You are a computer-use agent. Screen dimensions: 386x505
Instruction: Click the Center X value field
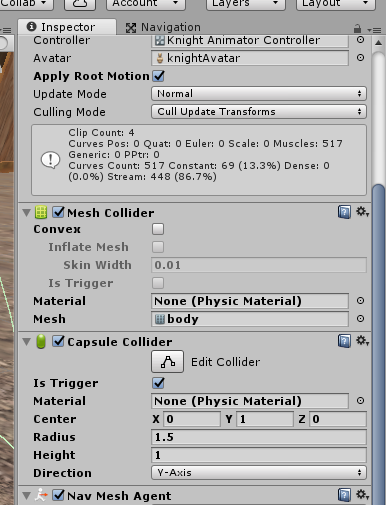pos(192,419)
